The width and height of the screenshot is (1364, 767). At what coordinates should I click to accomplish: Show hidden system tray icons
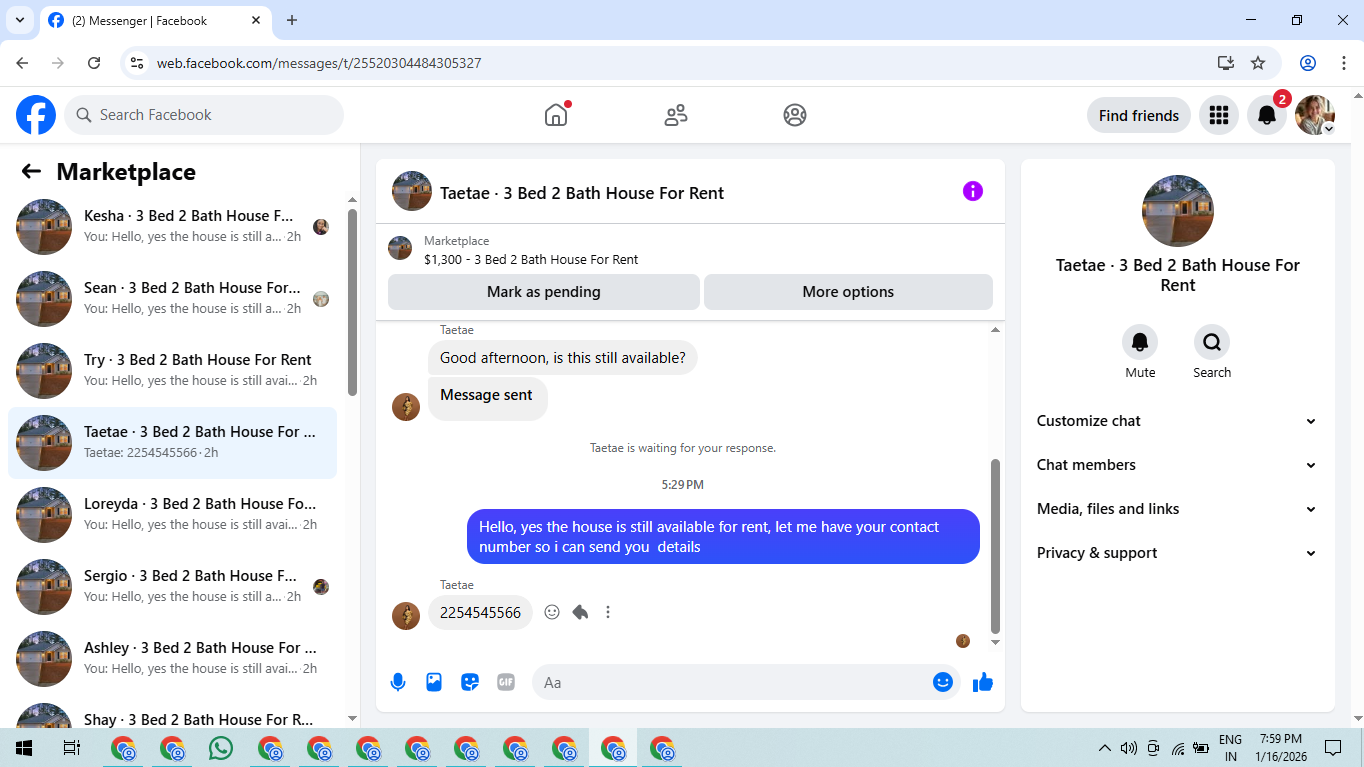point(1104,748)
